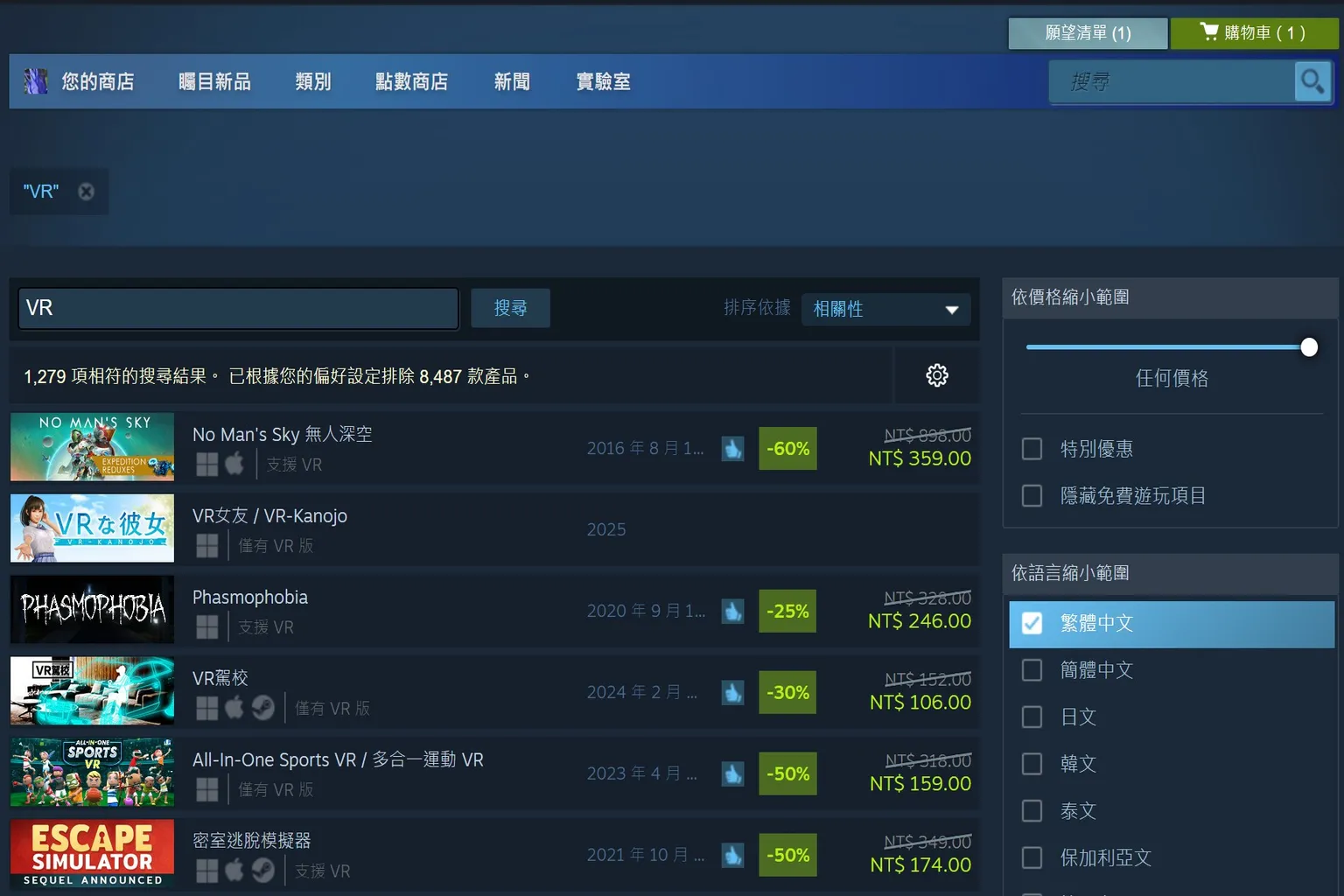Click the Phasmophobia game thumbnail

pos(92,610)
